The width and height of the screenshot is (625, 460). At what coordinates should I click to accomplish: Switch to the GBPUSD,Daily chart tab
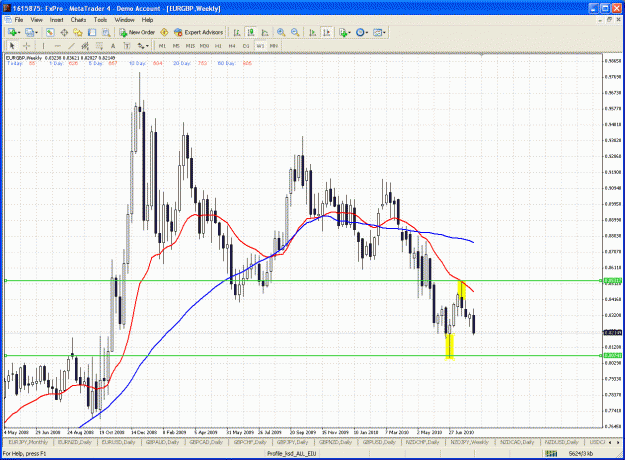click(x=379, y=442)
